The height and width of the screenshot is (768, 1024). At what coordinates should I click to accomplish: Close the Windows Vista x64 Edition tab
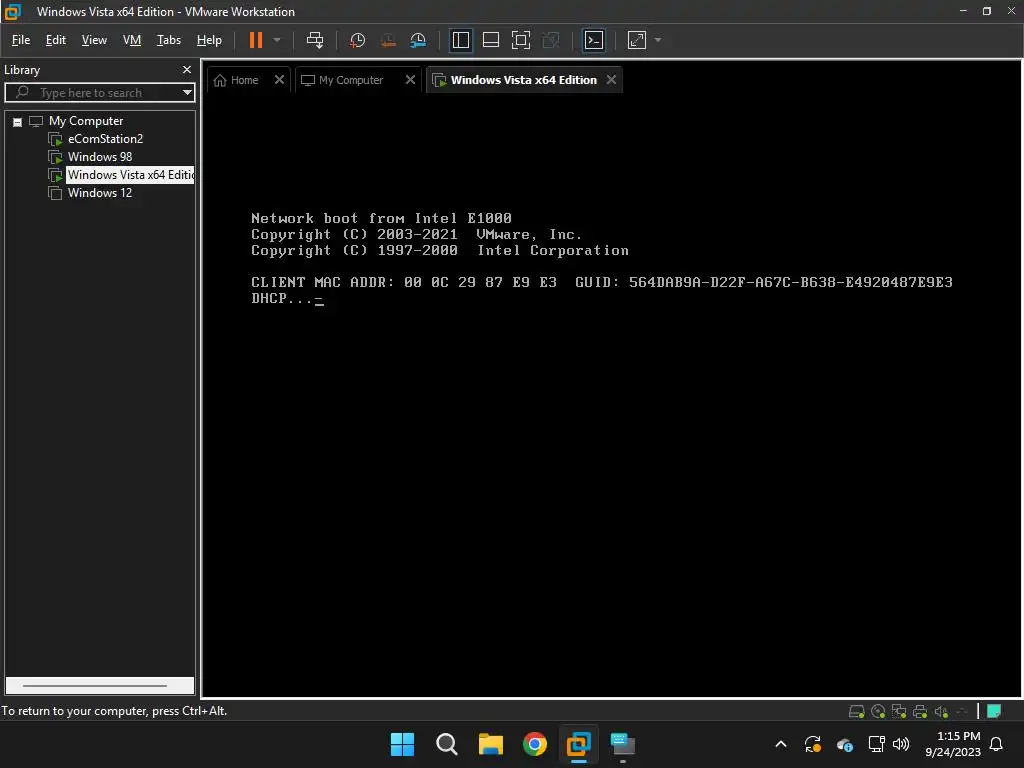coord(611,80)
